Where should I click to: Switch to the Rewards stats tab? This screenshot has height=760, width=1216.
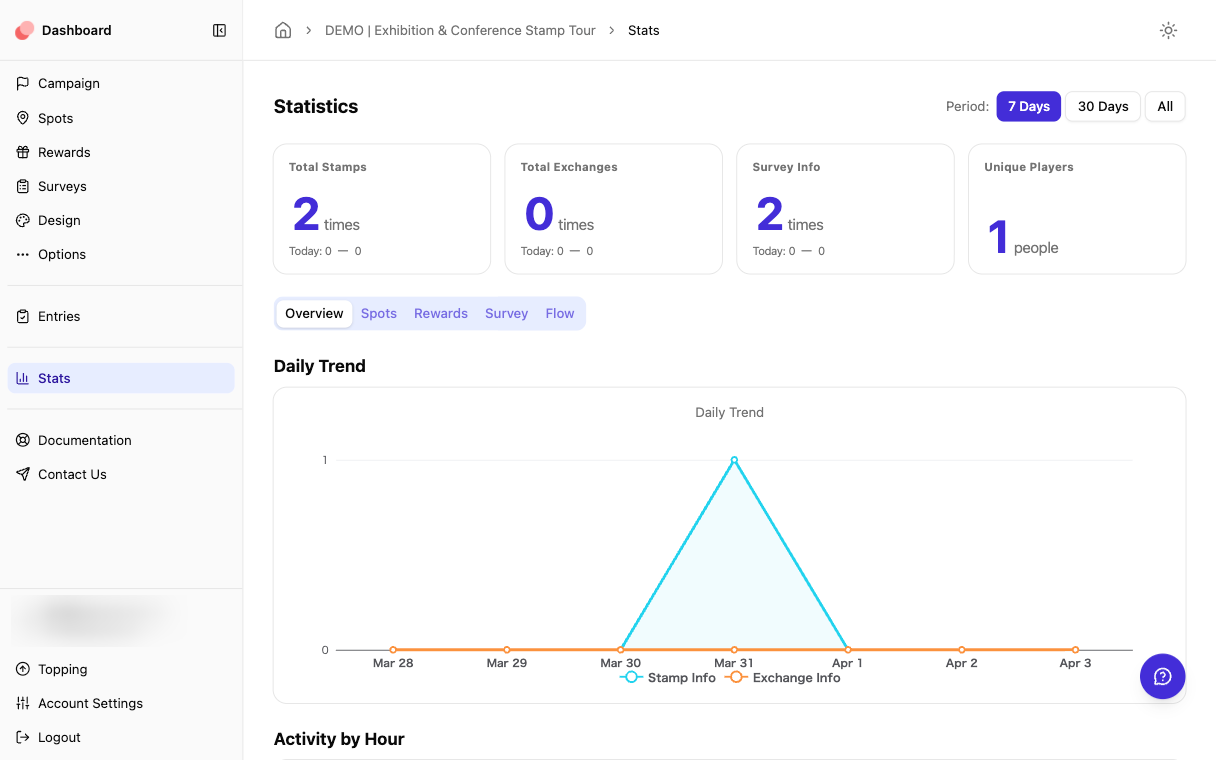coord(441,313)
